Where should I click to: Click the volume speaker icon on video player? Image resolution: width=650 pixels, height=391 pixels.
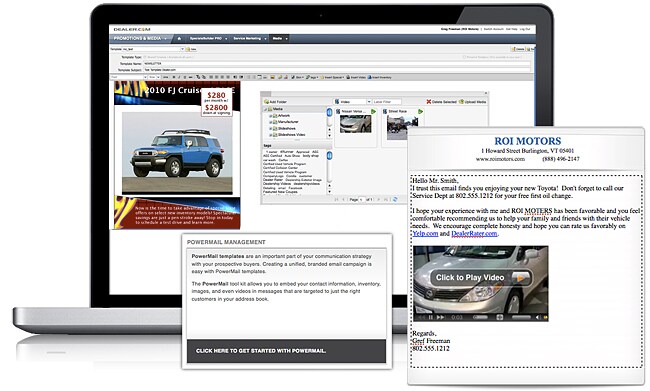click(x=538, y=317)
